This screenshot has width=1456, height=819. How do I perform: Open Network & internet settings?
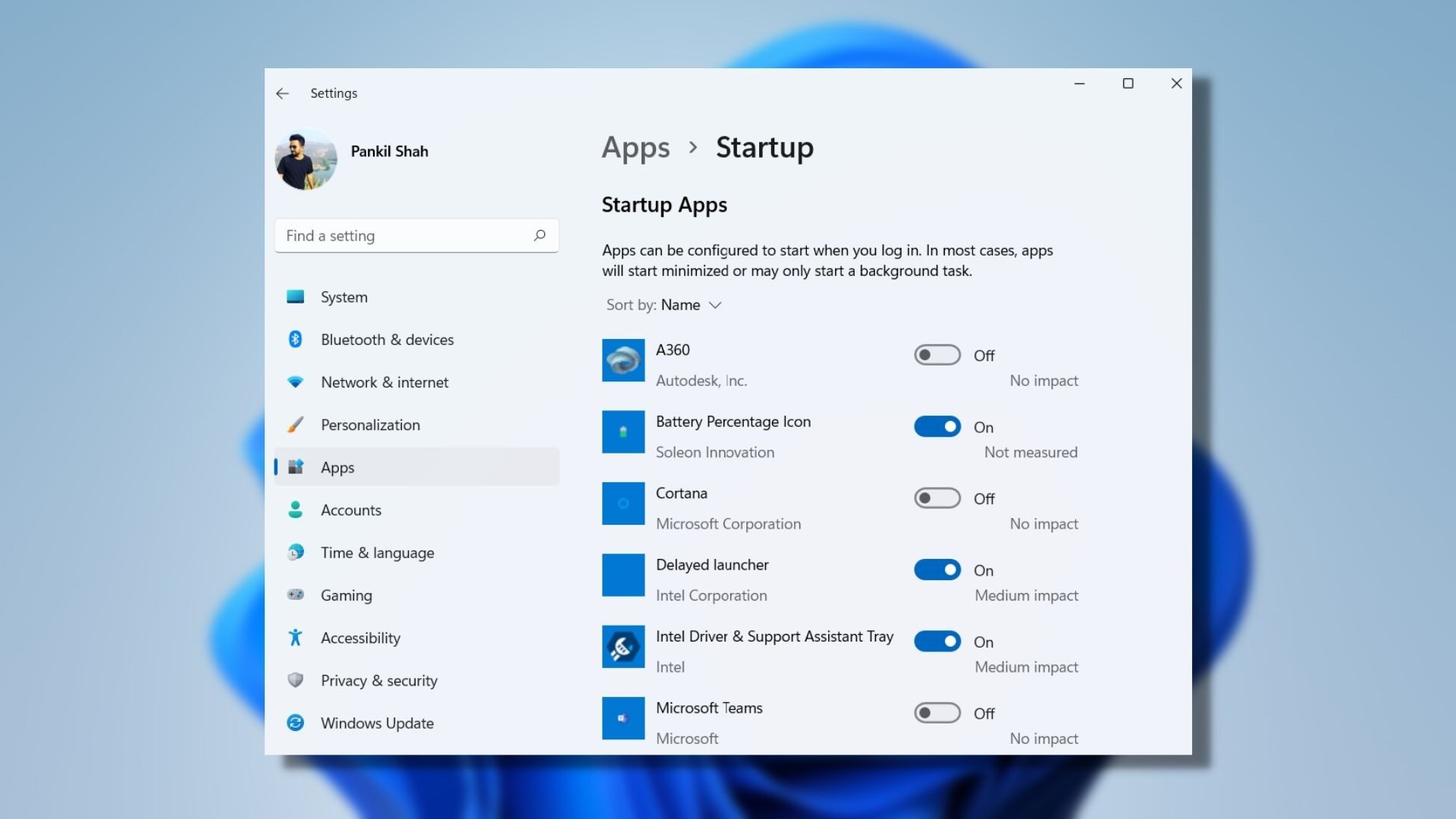(x=416, y=382)
